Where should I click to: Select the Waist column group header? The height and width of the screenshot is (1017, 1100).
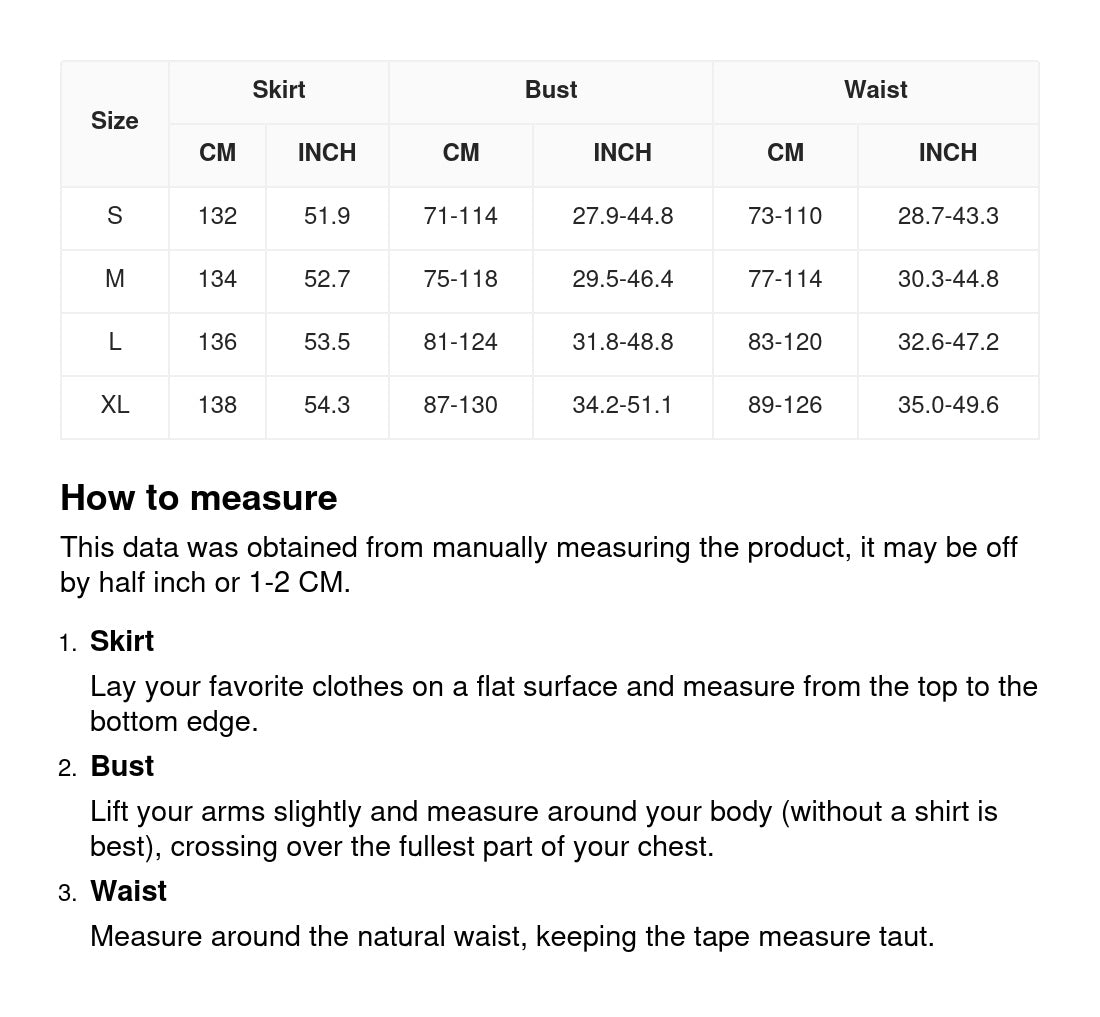pyautogui.click(x=875, y=90)
